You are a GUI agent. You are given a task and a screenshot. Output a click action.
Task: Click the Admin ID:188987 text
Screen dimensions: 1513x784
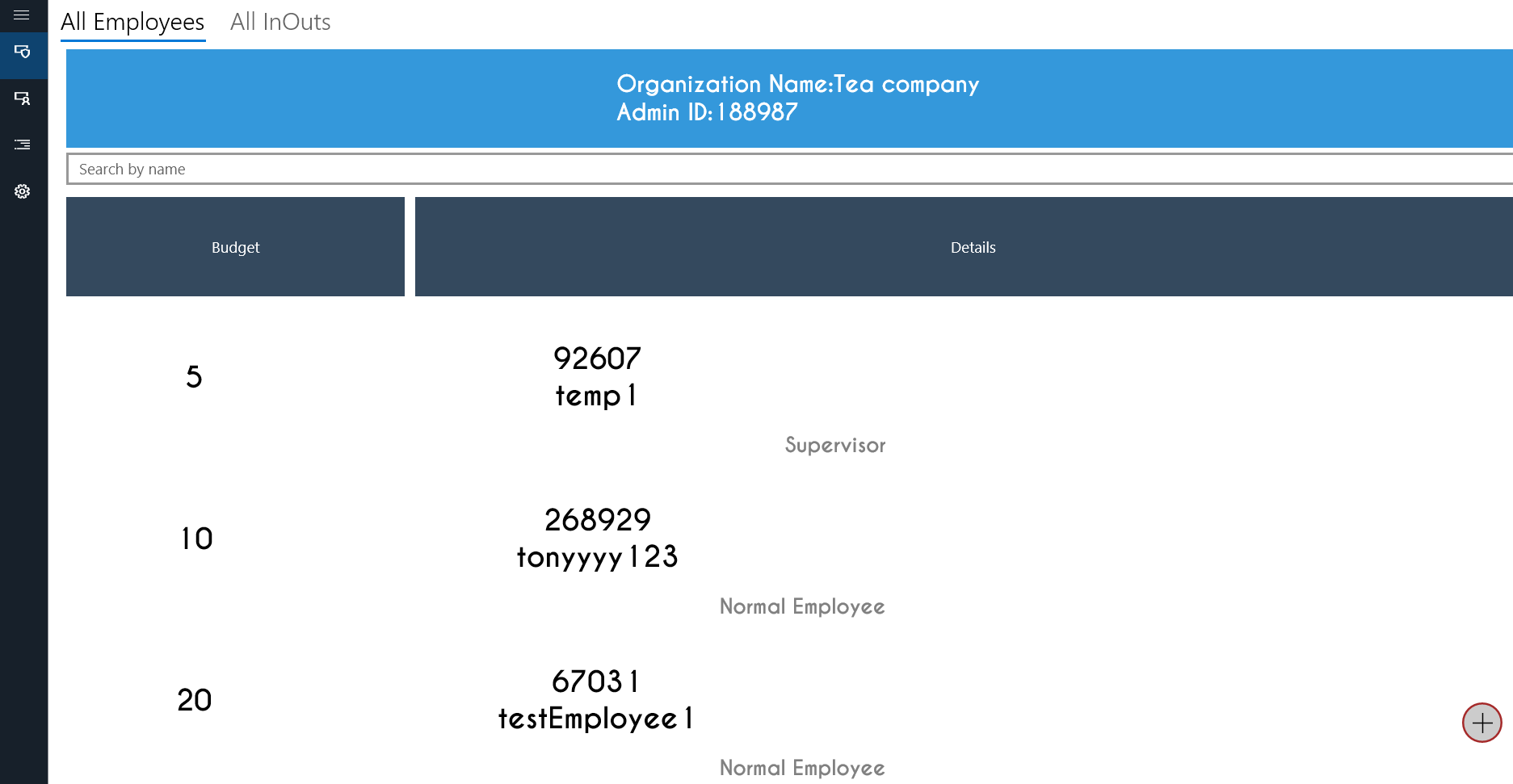(707, 112)
